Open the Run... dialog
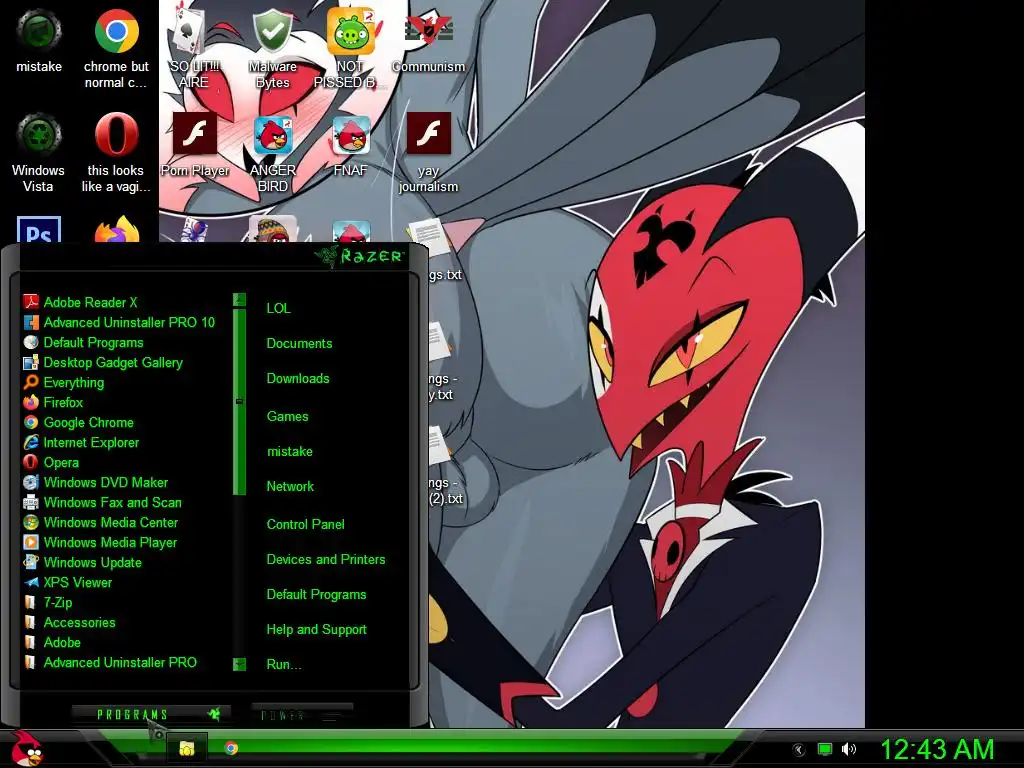1024x768 pixels. (x=283, y=665)
